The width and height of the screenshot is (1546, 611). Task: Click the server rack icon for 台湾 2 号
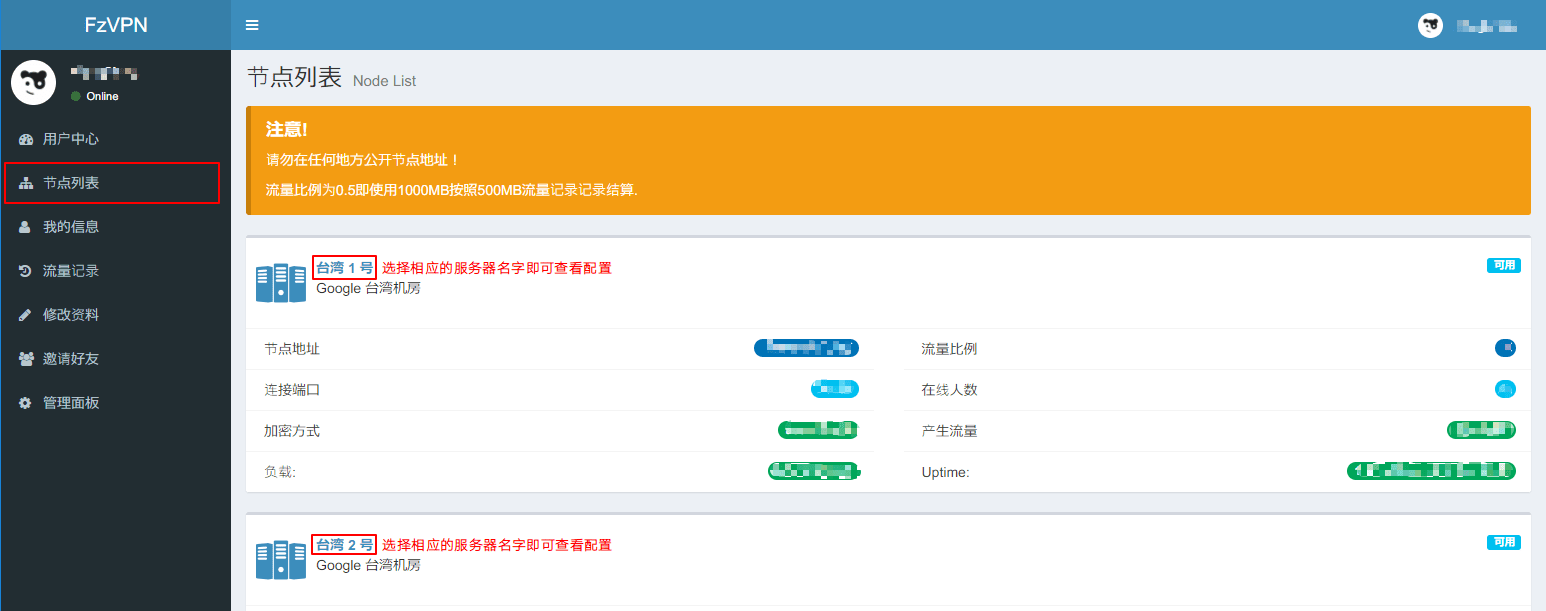click(280, 560)
